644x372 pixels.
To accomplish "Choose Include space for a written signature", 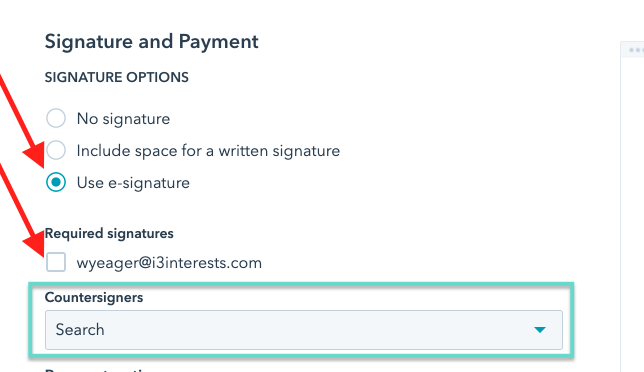I will pyautogui.click(x=56, y=150).
